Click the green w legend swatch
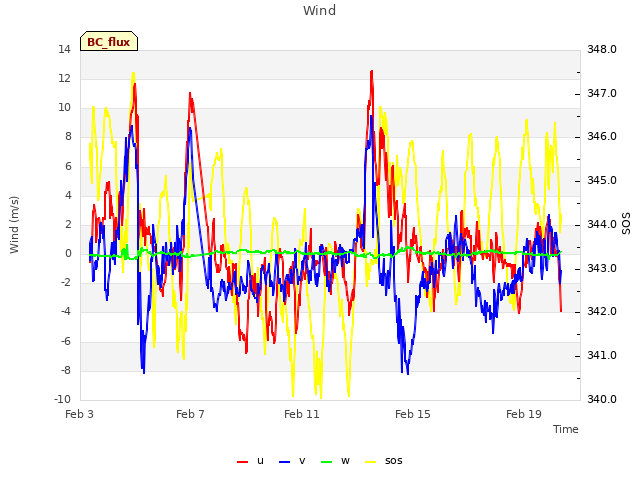640x480 pixels. tap(327, 462)
